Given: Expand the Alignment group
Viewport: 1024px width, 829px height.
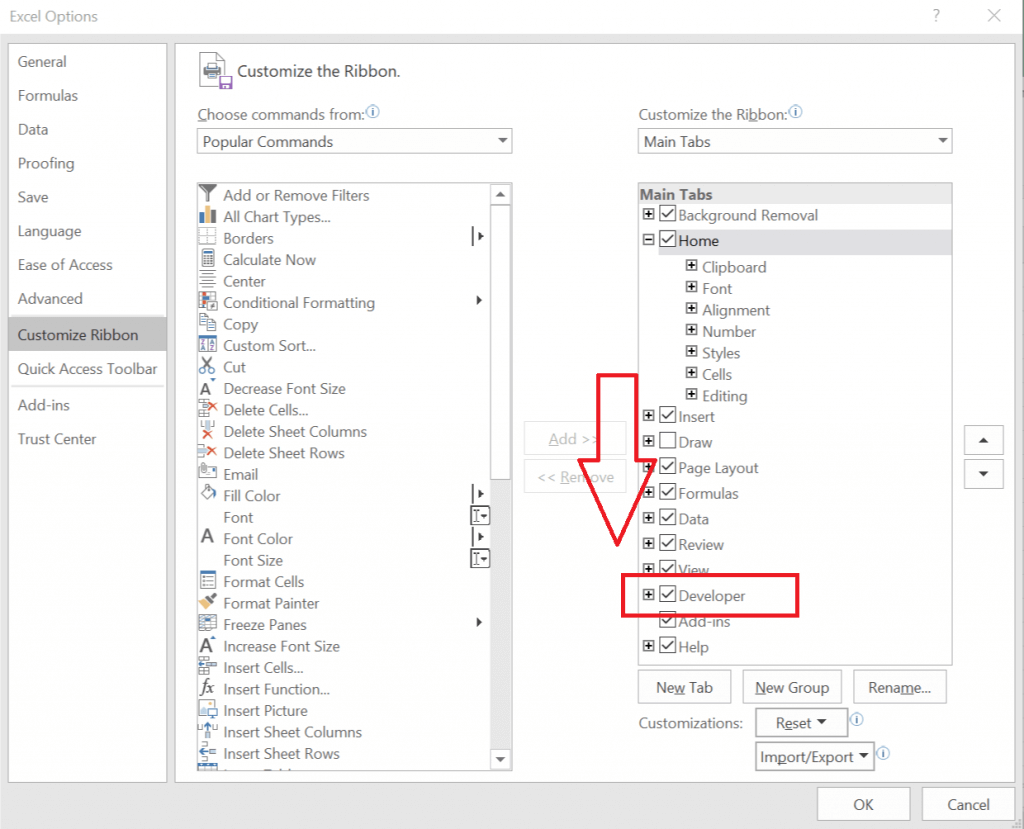Looking at the screenshot, I should tap(692, 308).
